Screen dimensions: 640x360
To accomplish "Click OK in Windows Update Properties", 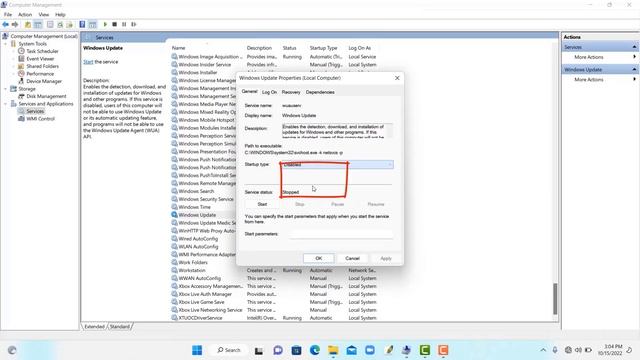I will click(319, 258).
